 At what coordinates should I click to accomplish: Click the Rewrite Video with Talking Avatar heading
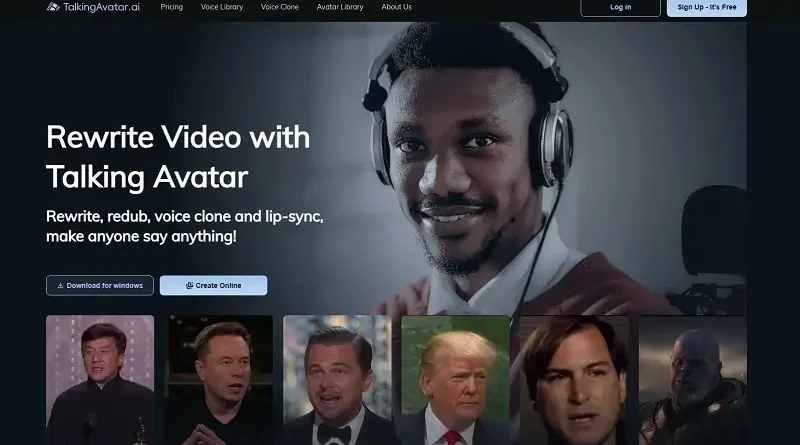pyautogui.click(x=178, y=157)
